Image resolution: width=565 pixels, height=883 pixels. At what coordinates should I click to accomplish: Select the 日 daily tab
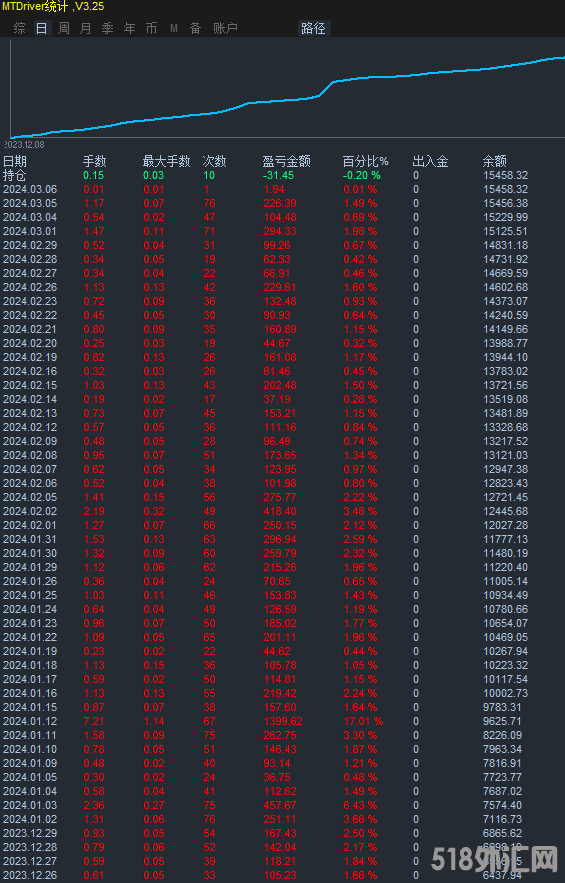click(x=42, y=28)
